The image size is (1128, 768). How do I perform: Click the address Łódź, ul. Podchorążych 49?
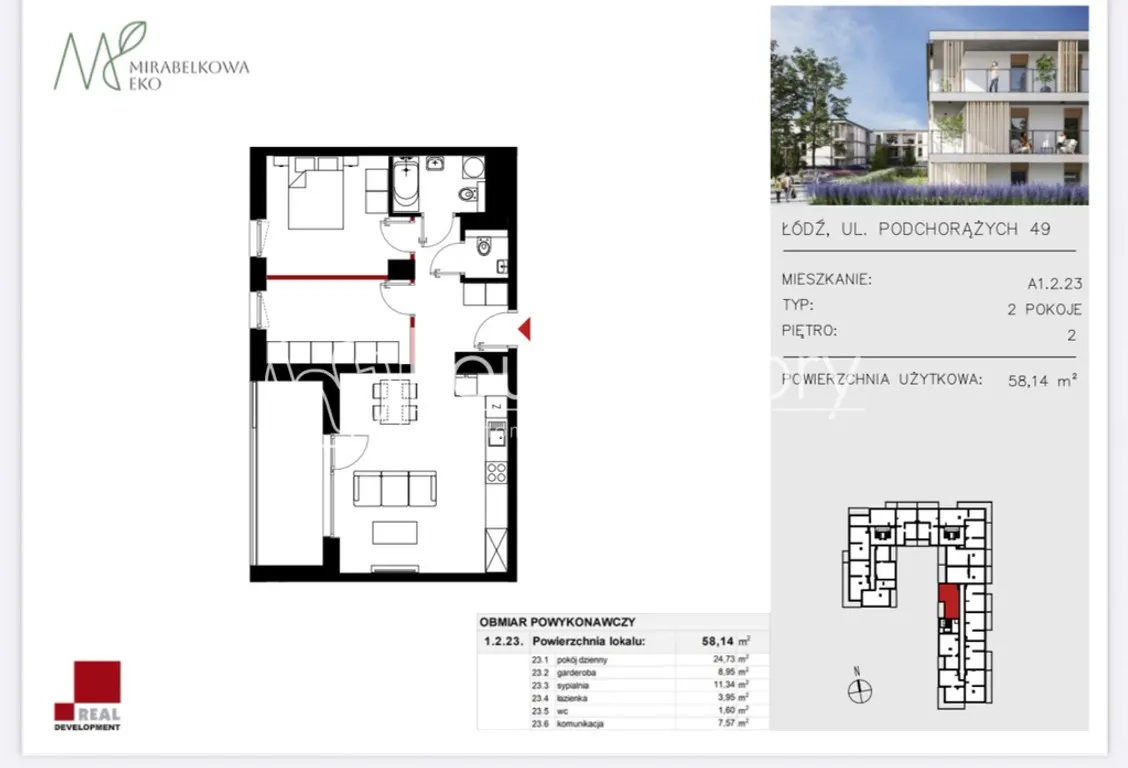pos(916,229)
